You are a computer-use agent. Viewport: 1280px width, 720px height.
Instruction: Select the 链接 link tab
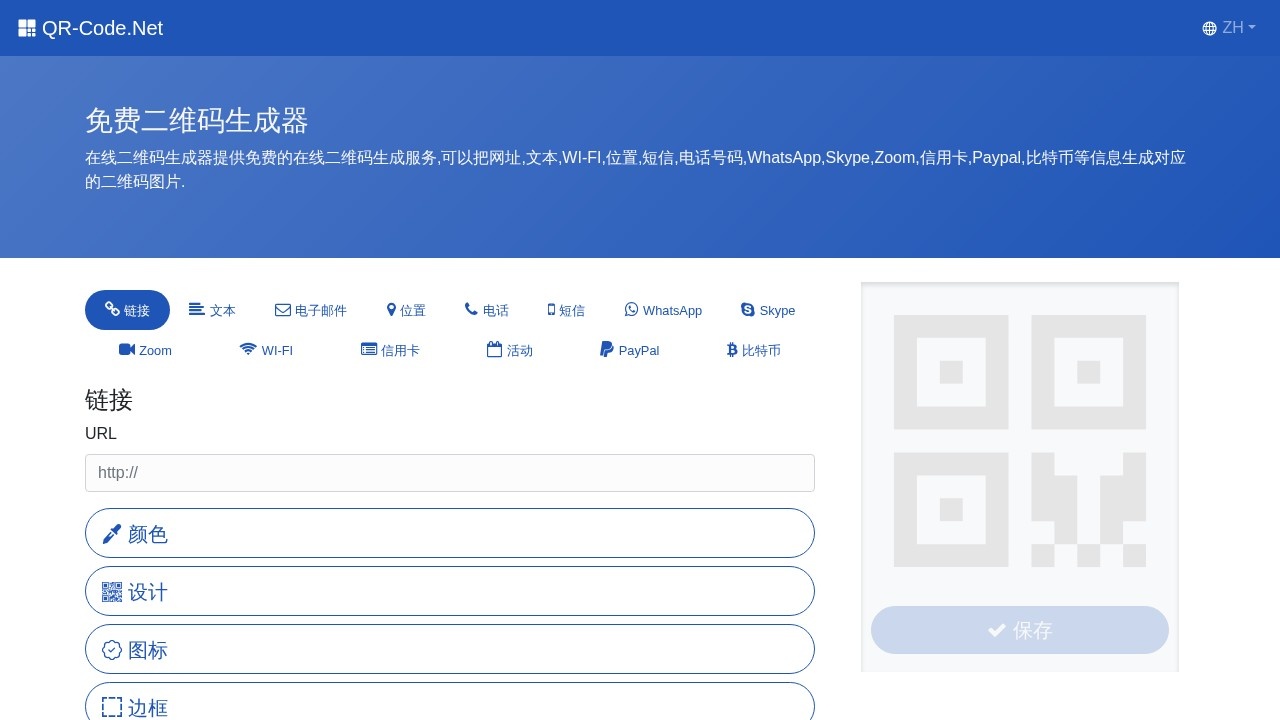(x=127, y=310)
